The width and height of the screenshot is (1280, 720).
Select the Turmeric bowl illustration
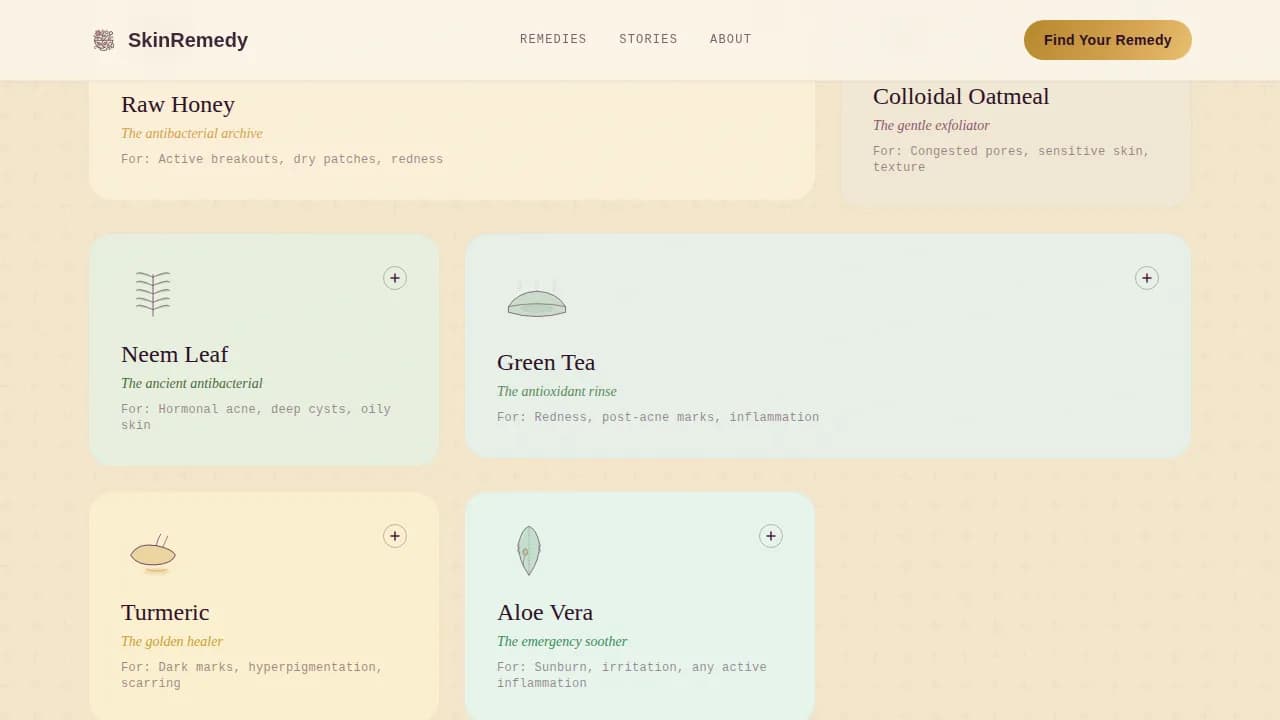153,553
